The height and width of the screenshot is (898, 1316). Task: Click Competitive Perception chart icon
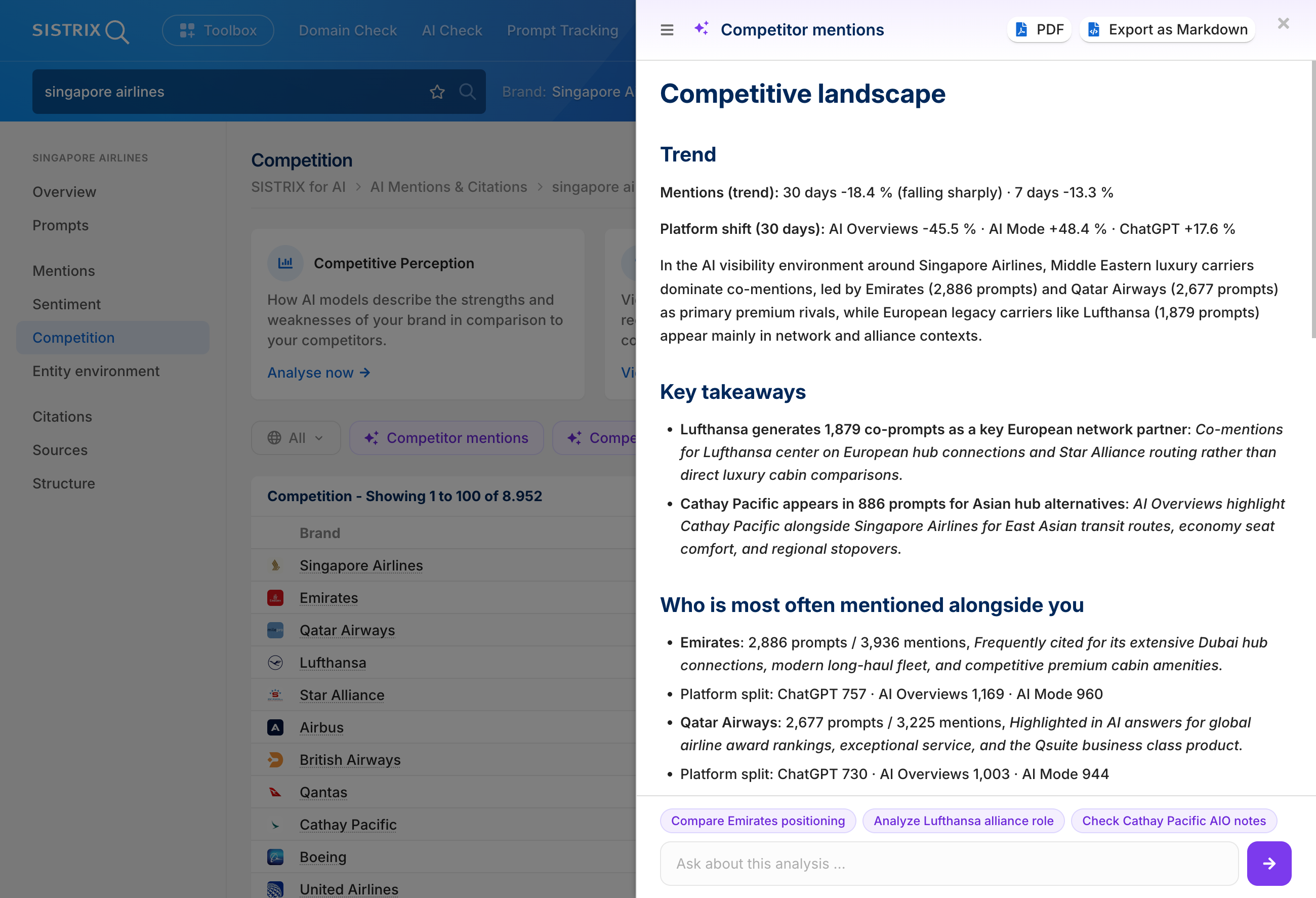285,263
